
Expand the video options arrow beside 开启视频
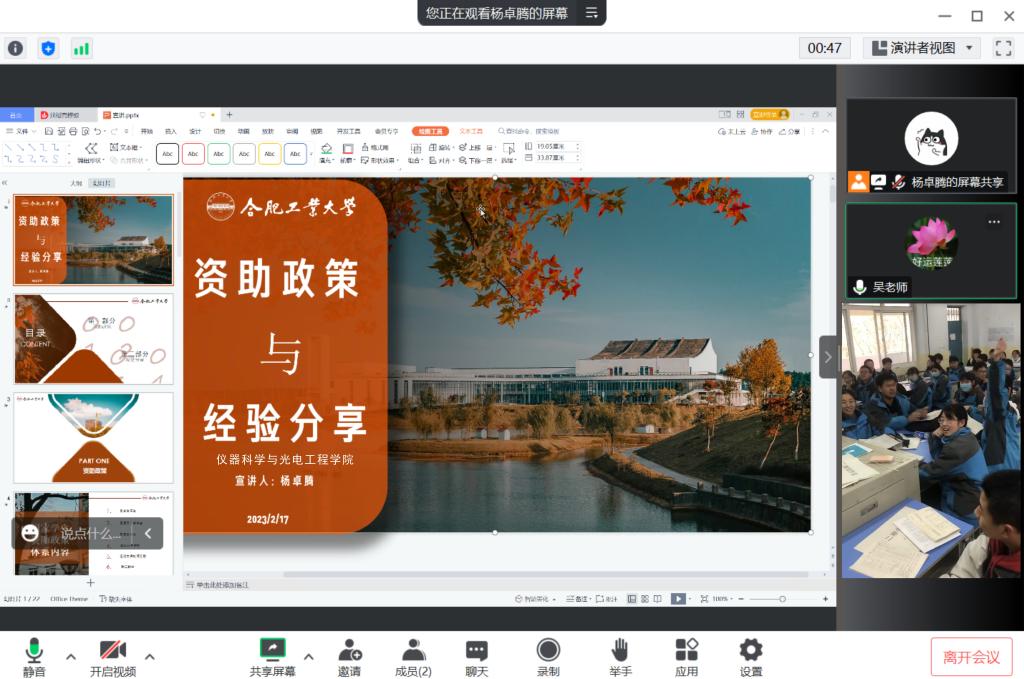pyautogui.click(x=150, y=656)
